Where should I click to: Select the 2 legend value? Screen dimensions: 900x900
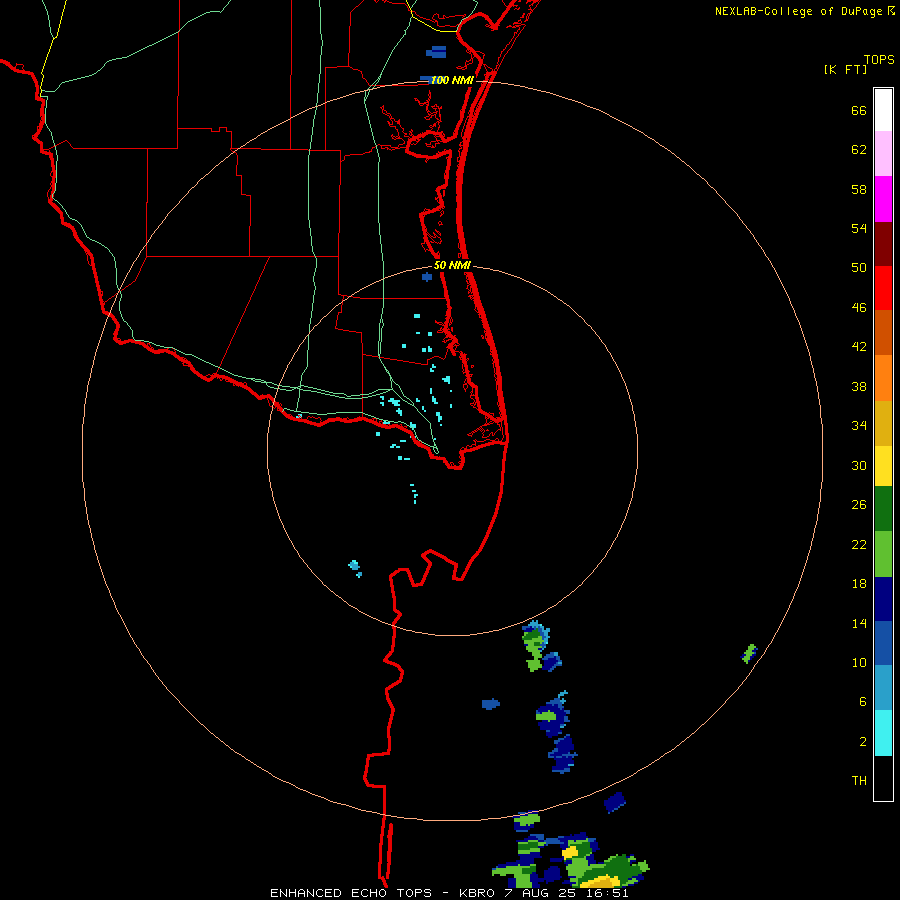[862, 742]
